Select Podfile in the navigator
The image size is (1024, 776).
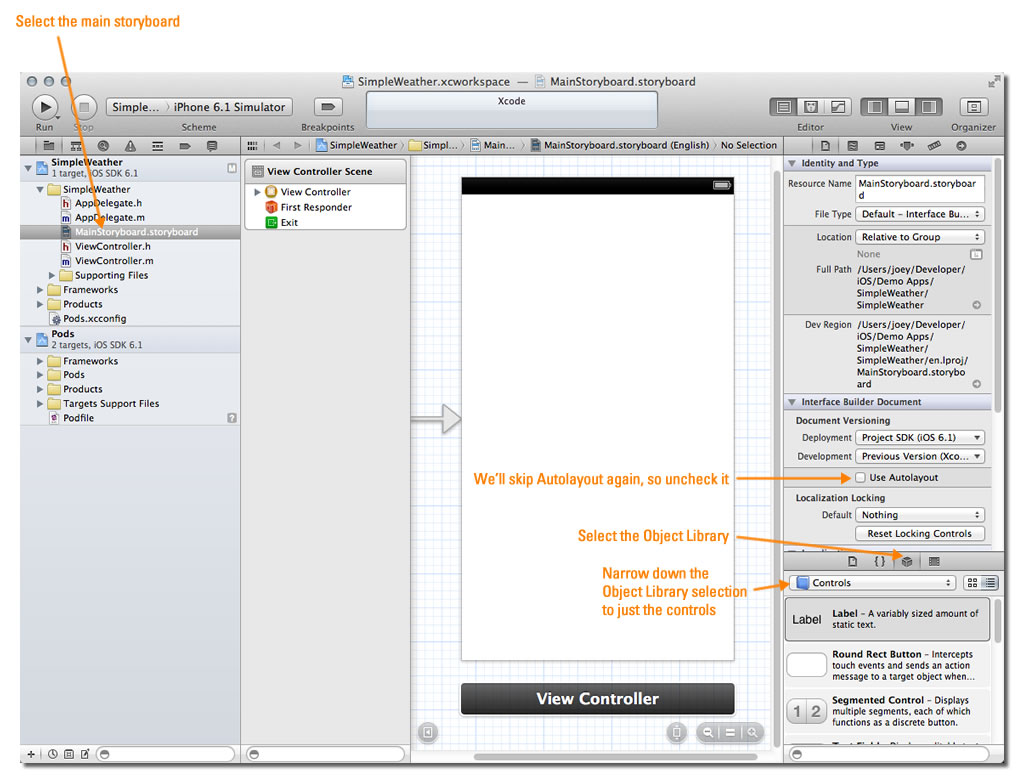point(78,418)
